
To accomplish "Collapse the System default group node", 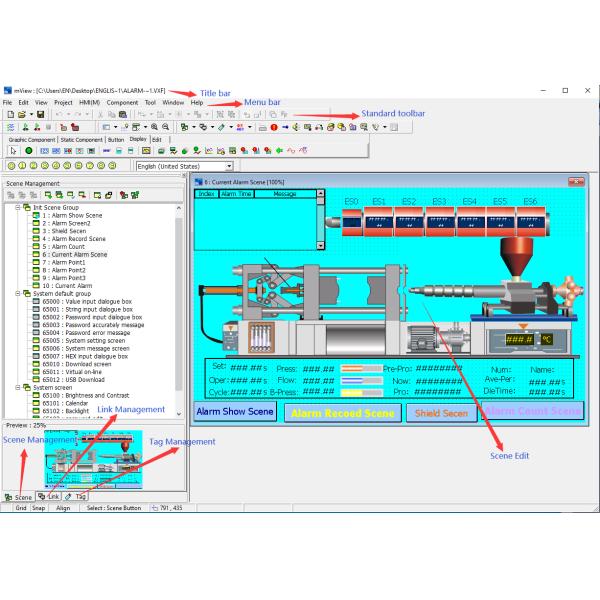I will 17,294.
